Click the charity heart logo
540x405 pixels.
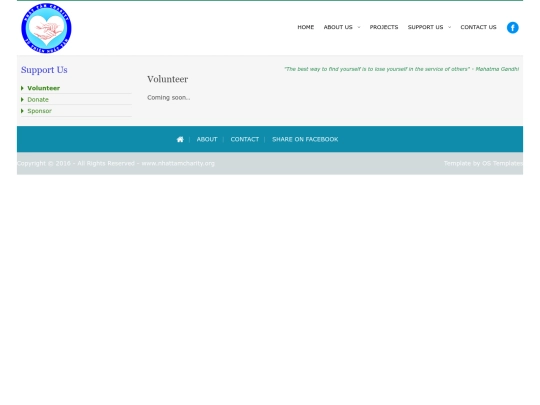46,28
